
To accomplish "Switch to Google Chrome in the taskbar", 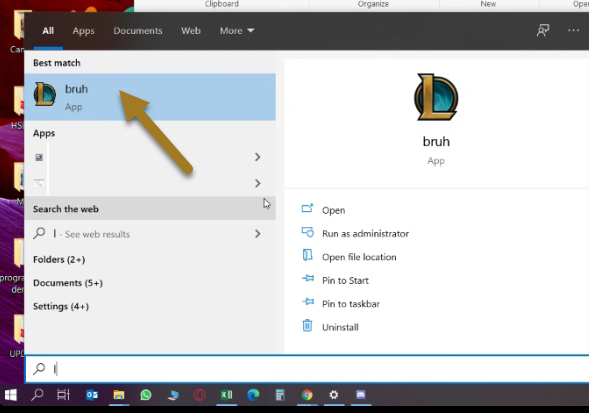I will pyautogui.click(x=307, y=395).
